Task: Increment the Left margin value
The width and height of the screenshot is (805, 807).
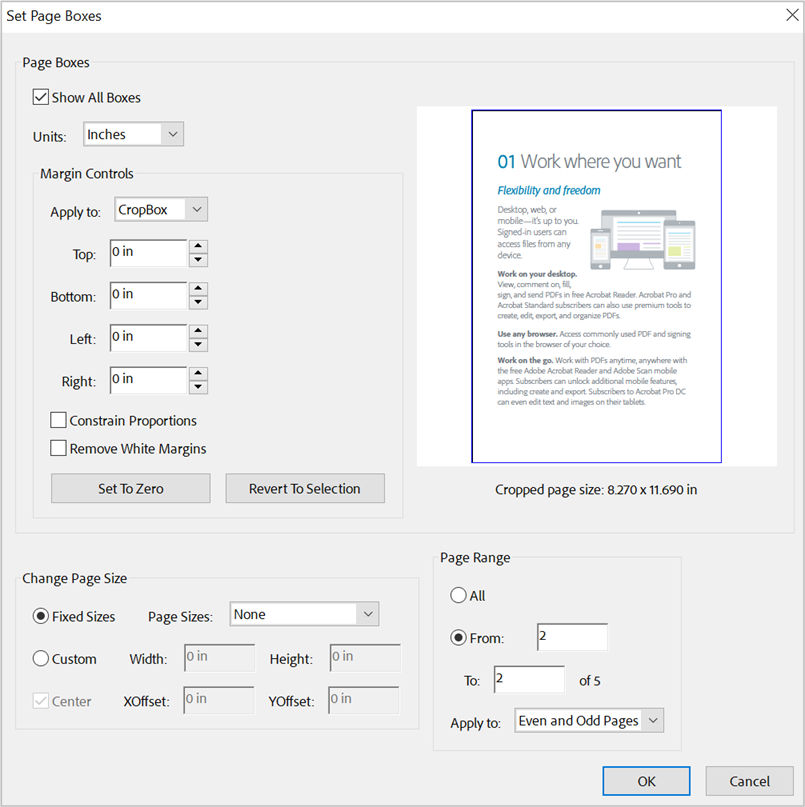Action: pyautogui.click(x=198, y=331)
